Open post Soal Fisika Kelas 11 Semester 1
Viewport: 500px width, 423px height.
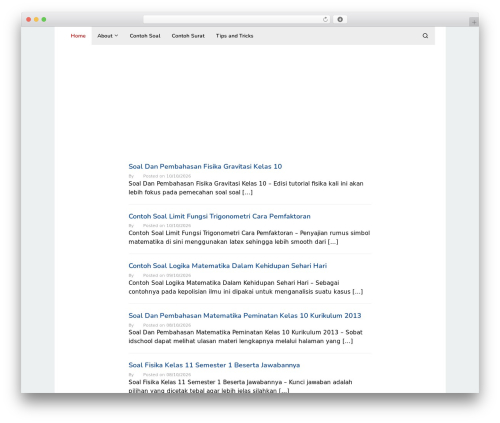coord(214,365)
